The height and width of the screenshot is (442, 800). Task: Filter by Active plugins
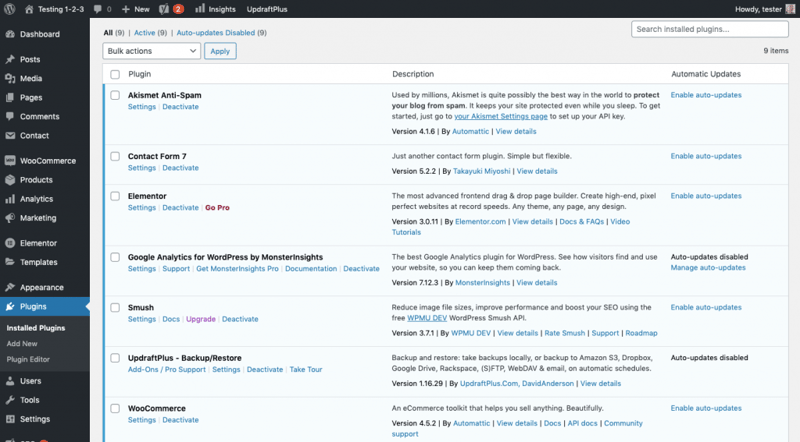(x=144, y=33)
